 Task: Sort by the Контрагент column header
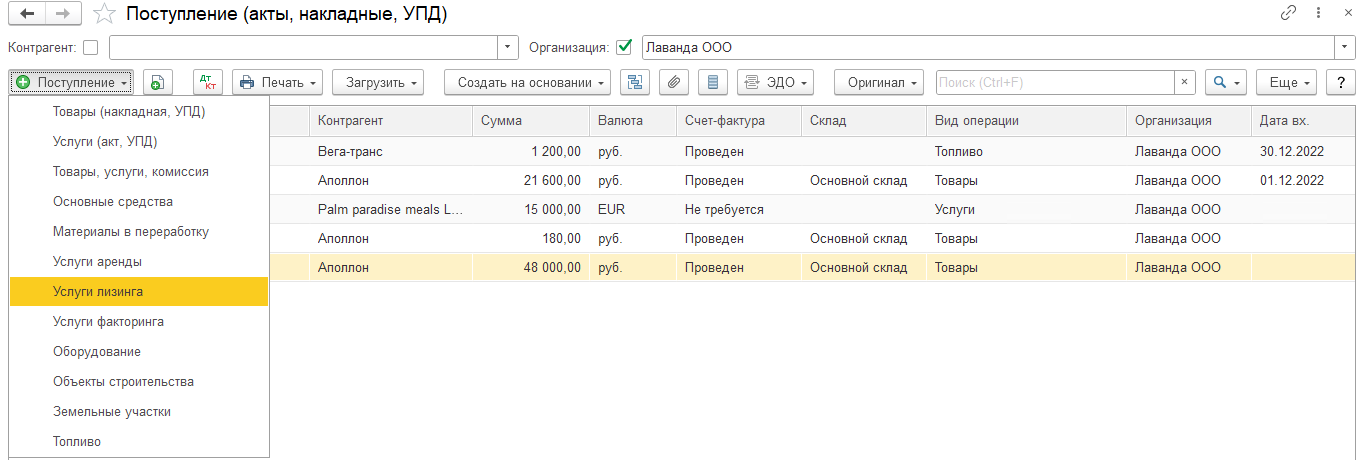tap(391, 120)
